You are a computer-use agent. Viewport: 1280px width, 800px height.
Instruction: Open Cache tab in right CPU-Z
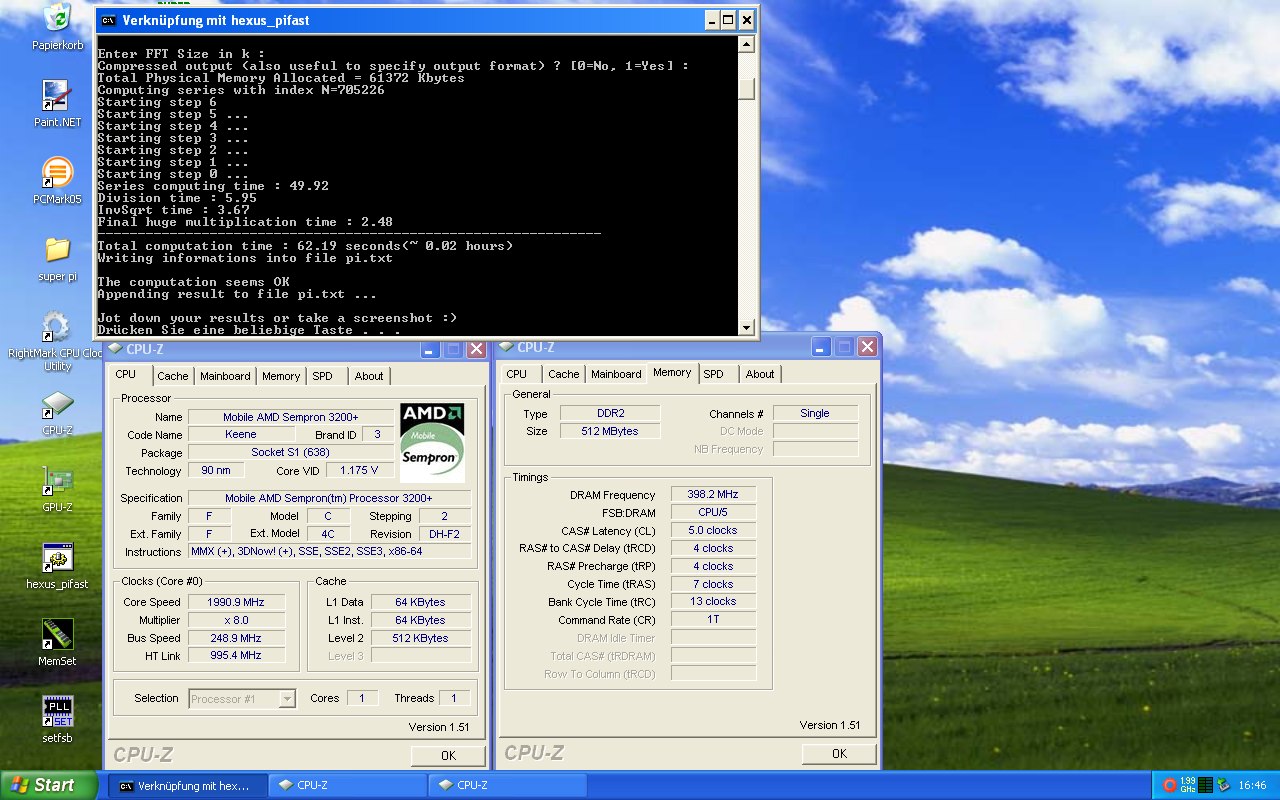point(563,374)
